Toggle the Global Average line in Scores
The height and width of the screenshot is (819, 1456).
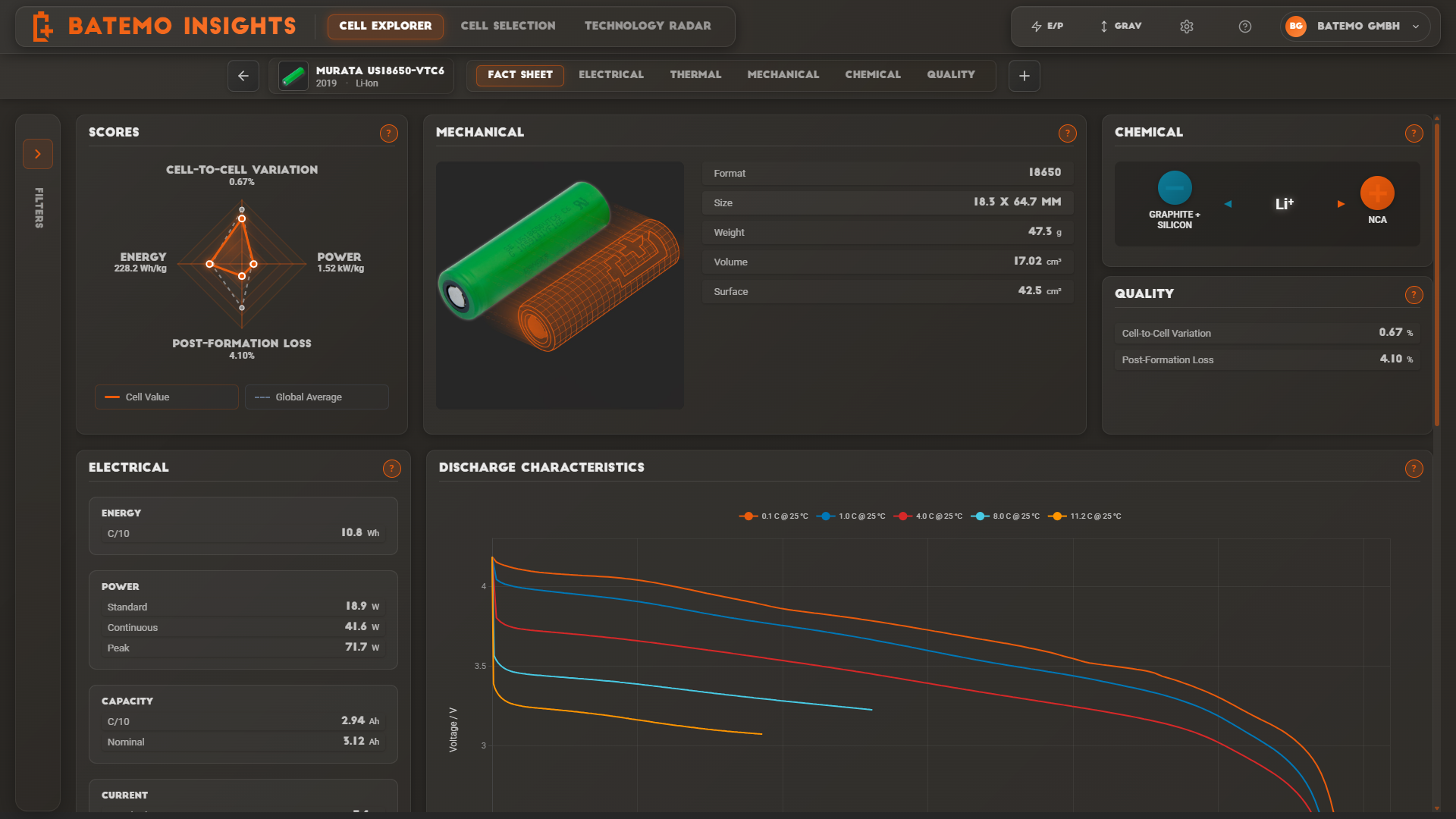[x=316, y=397]
